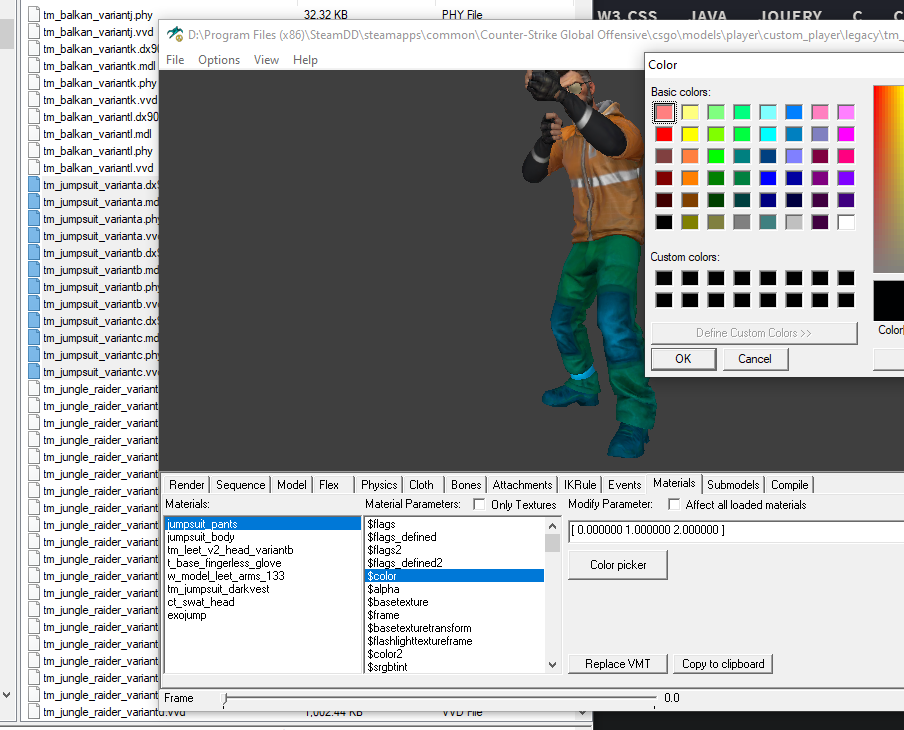Image resolution: width=904 pixels, height=730 pixels.
Task: Click the Replace VMT button
Action: (x=618, y=664)
